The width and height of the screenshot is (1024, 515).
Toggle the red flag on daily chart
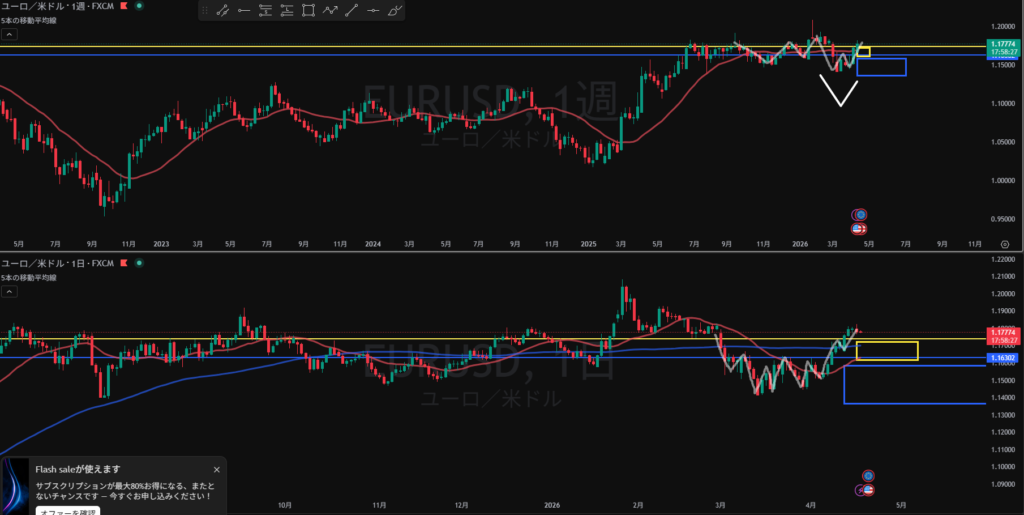tap(123, 263)
